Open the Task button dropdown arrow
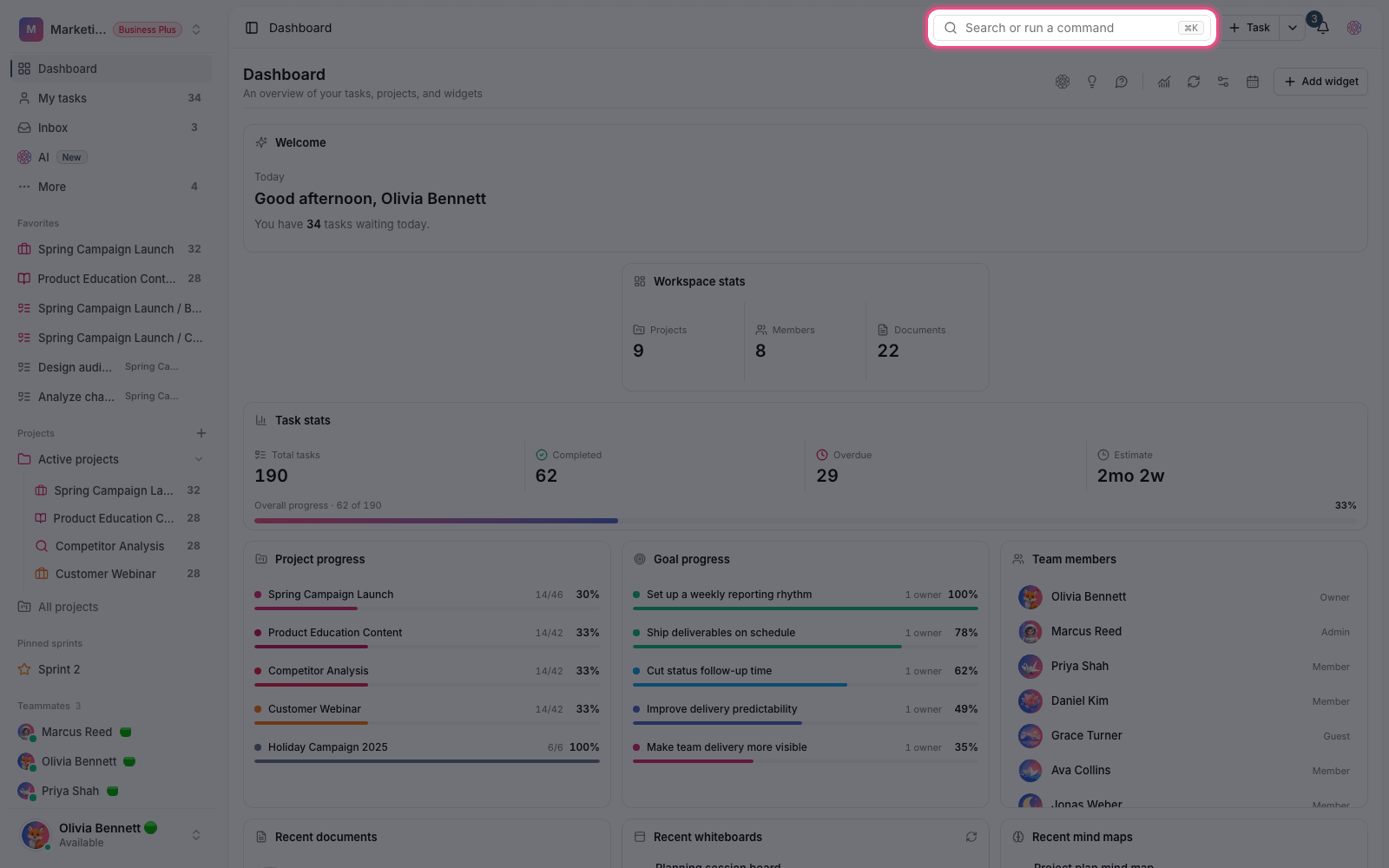 click(1292, 28)
